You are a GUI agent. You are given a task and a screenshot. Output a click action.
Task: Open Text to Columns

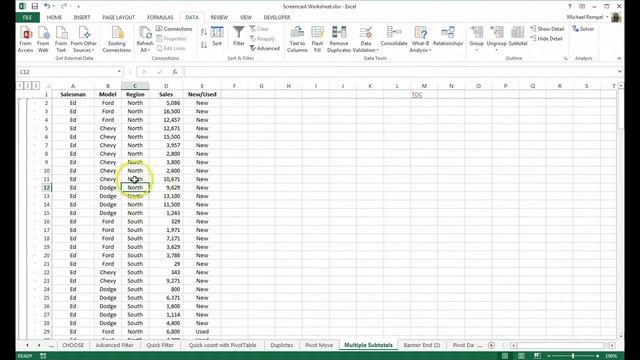[x=297, y=39]
